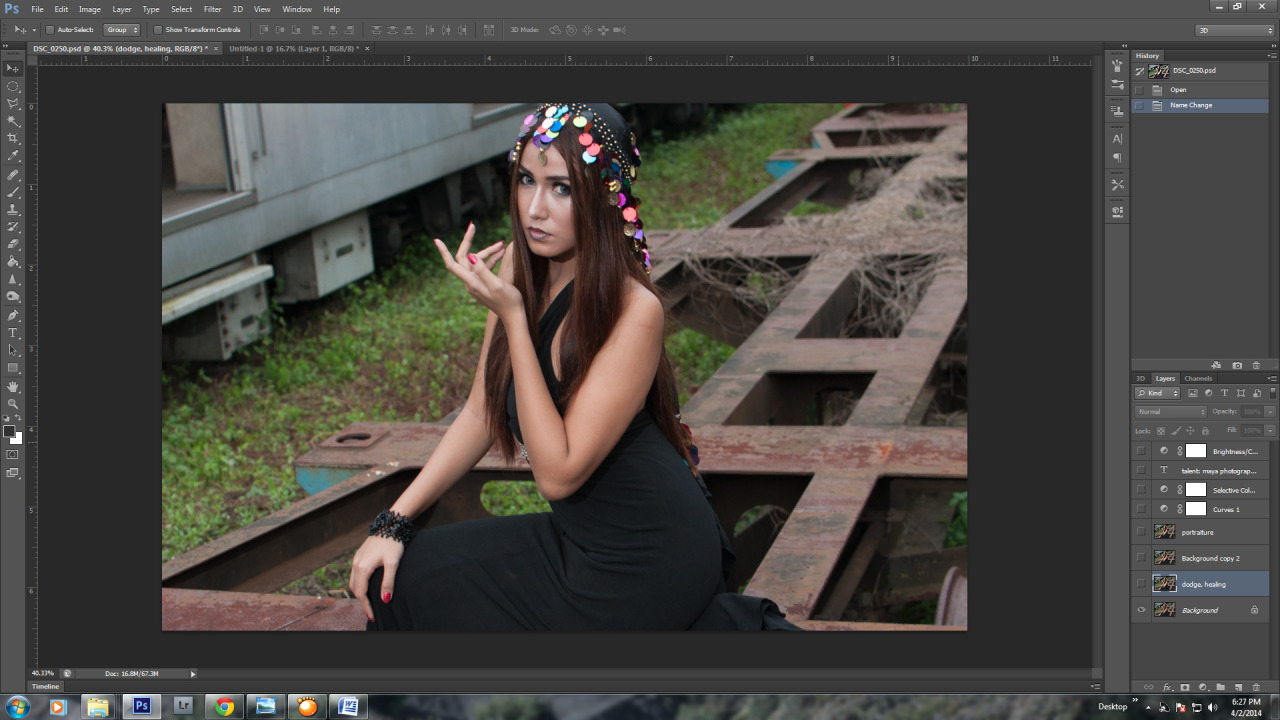
Task: Select the Open history state
Action: coord(1178,90)
